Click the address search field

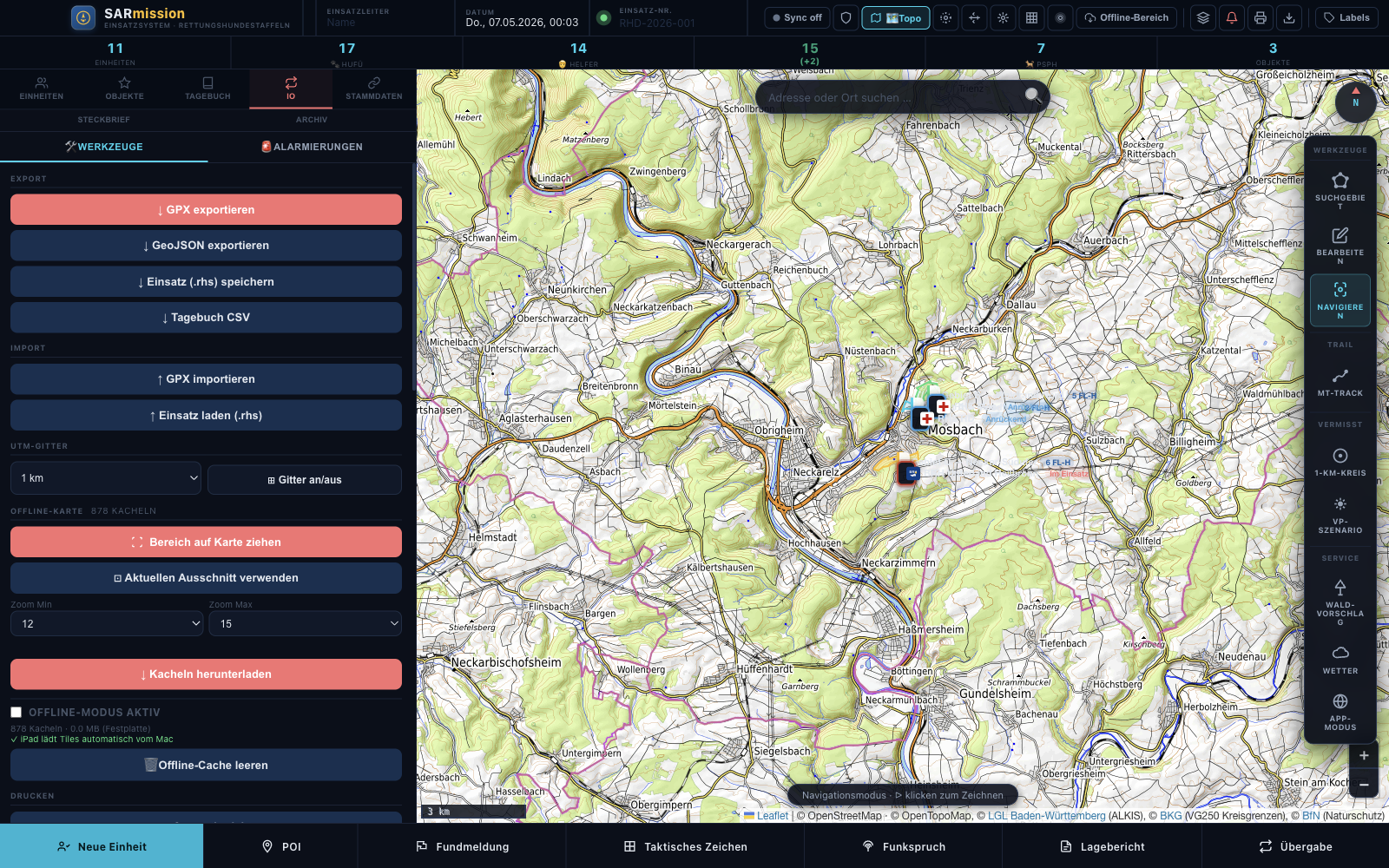coord(890,97)
